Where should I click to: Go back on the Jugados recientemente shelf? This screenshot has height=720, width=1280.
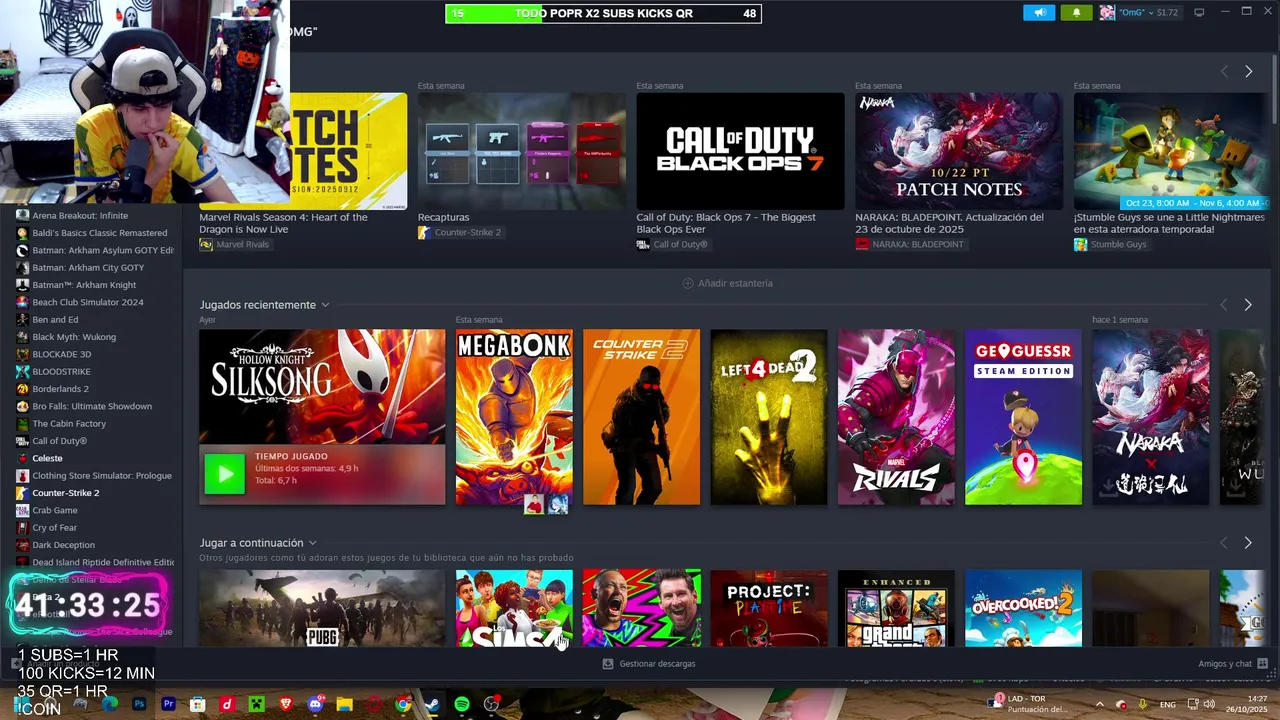coord(1223,305)
